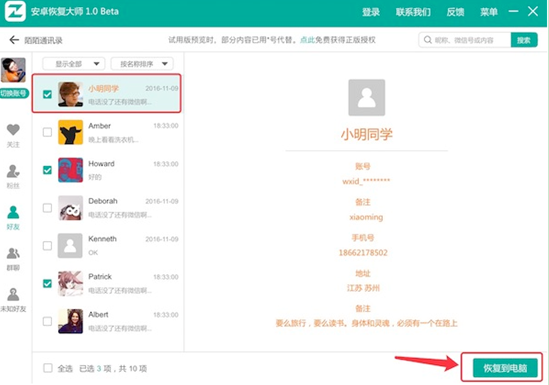549x385 pixels.
Task: Check the Deborah checkbox
Action: (47, 208)
